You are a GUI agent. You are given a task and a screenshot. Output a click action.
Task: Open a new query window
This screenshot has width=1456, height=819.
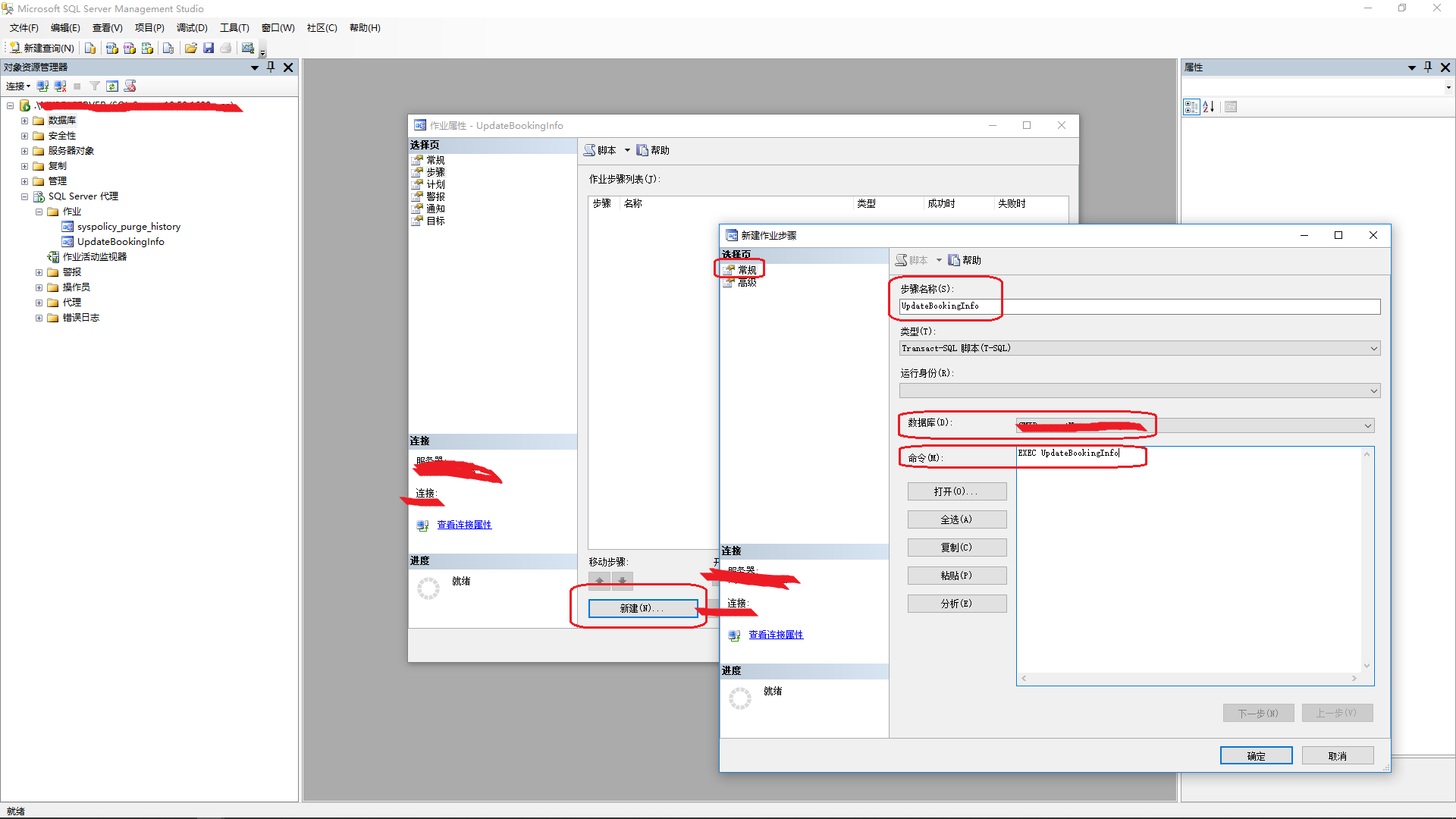tap(42, 48)
